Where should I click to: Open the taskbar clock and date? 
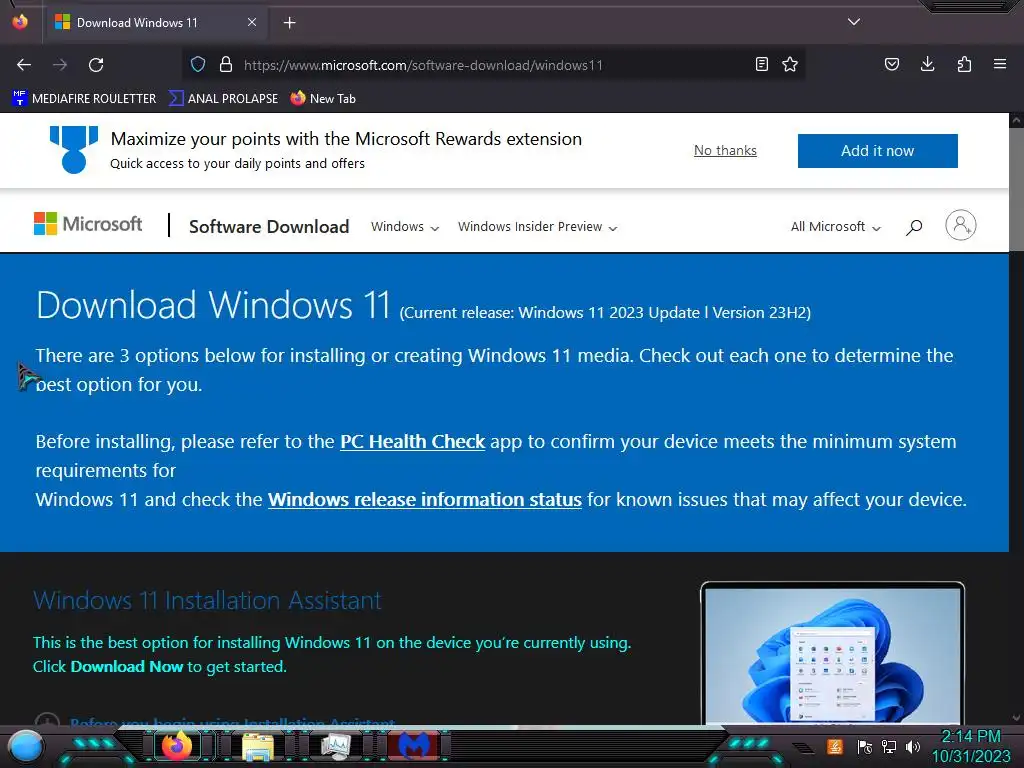click(971, 746)
